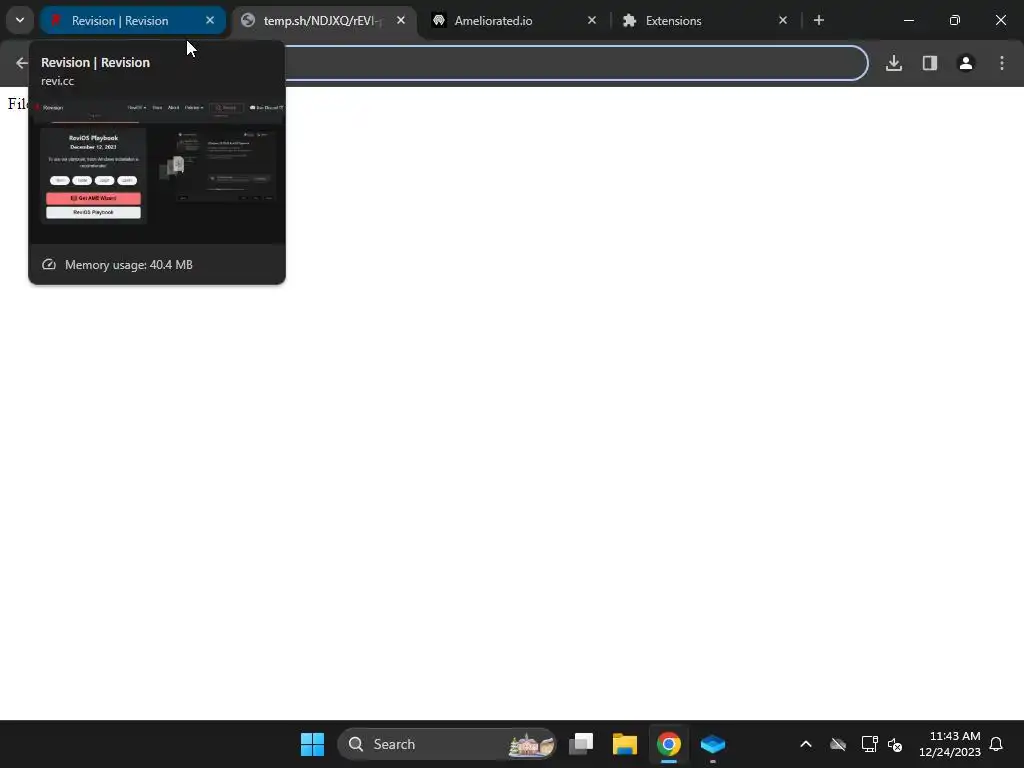The image size is (1024, 768).
Task: Open the blue box app on taskbar
Action: coord(712,744)
